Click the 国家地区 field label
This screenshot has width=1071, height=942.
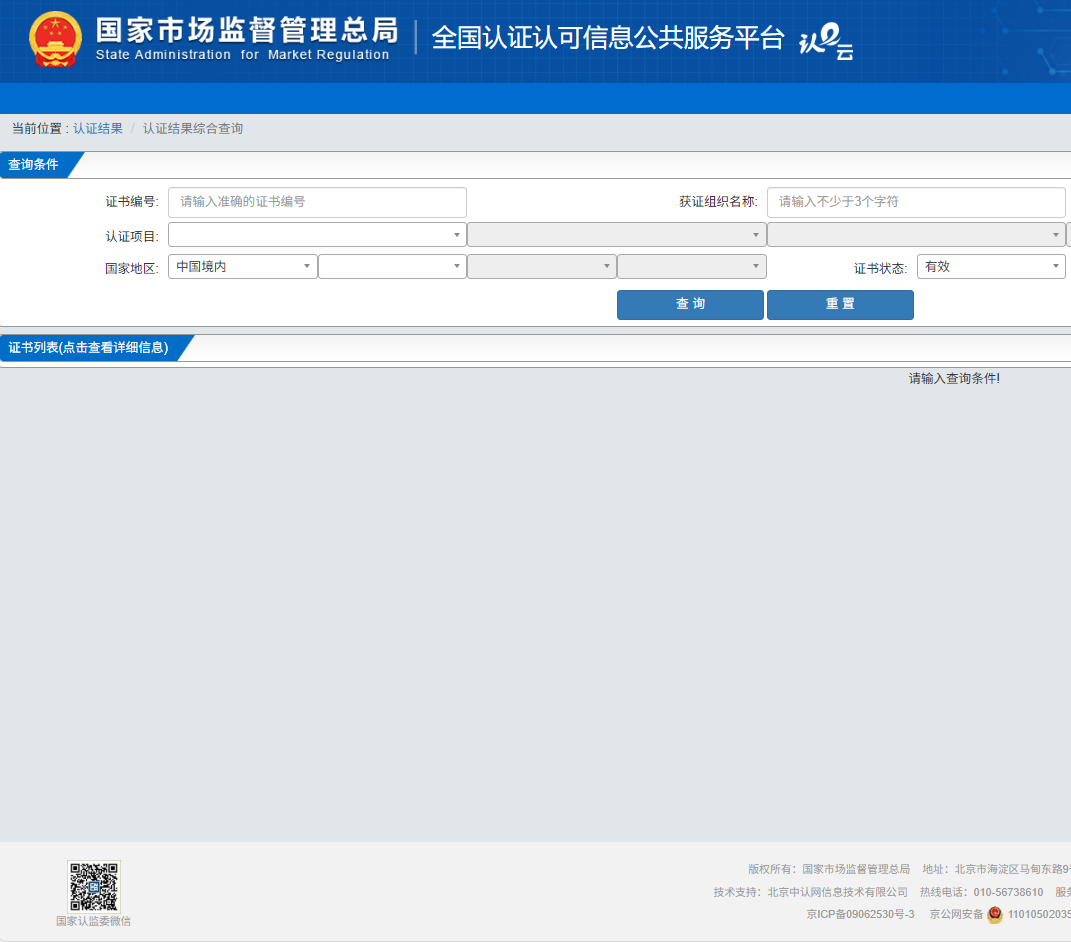point(131,268)
